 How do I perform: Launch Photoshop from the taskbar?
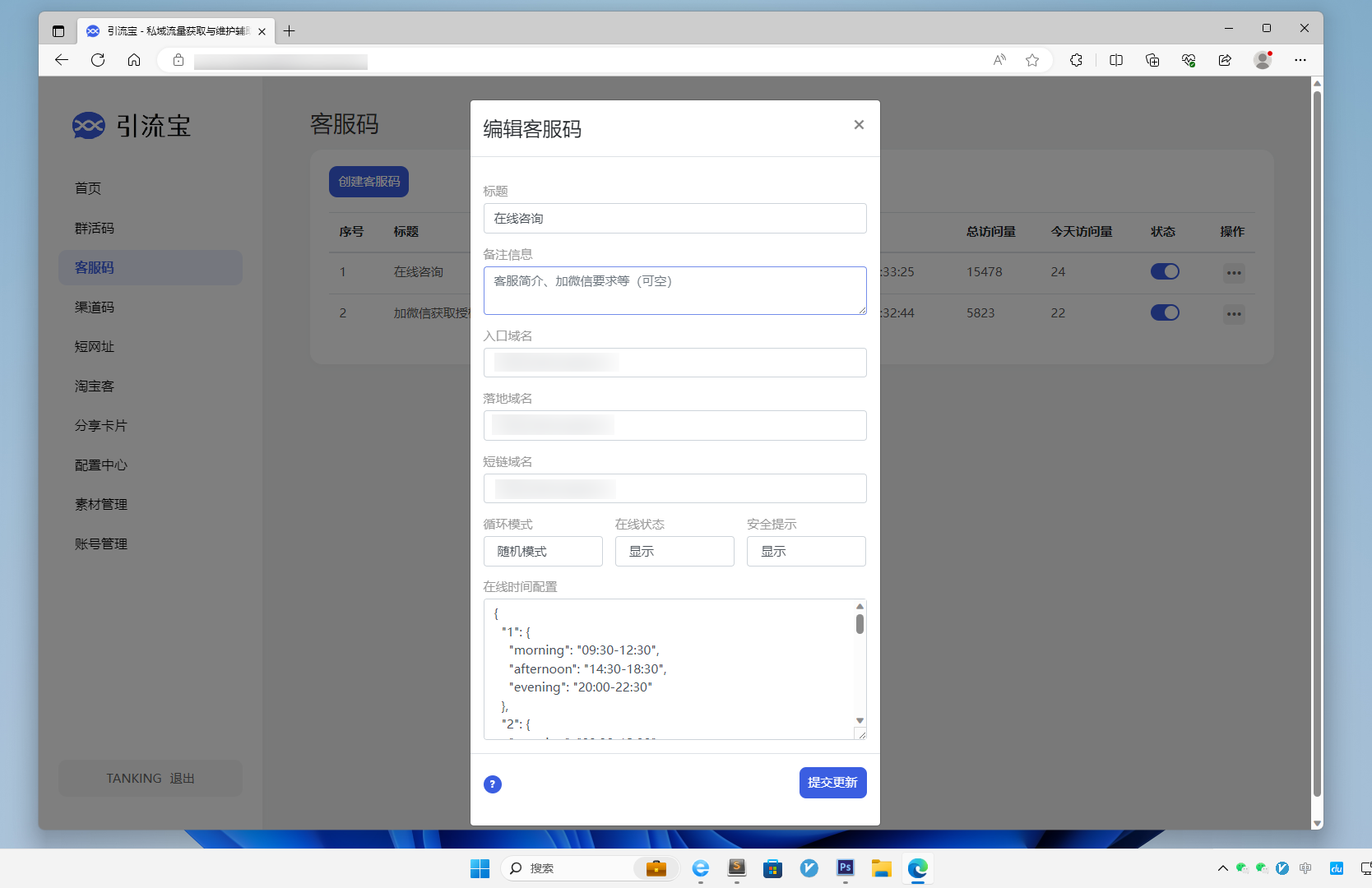(845, 868)
